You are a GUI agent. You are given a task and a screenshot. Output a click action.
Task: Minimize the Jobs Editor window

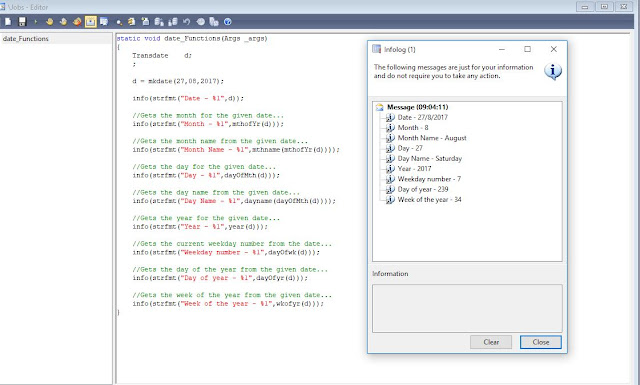point(585,7)
